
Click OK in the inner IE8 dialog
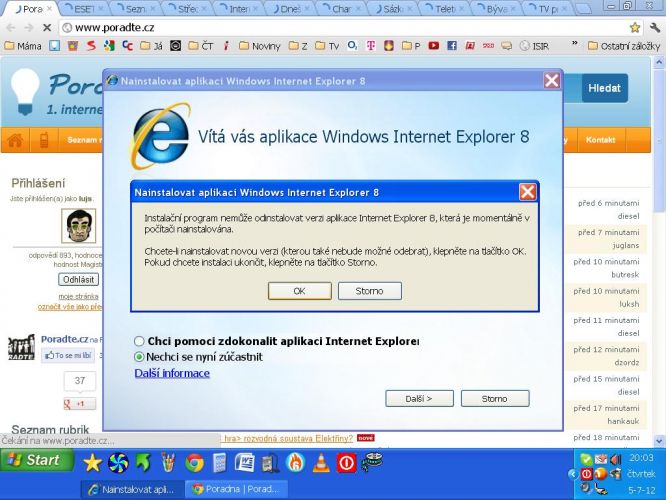(299, 291)
